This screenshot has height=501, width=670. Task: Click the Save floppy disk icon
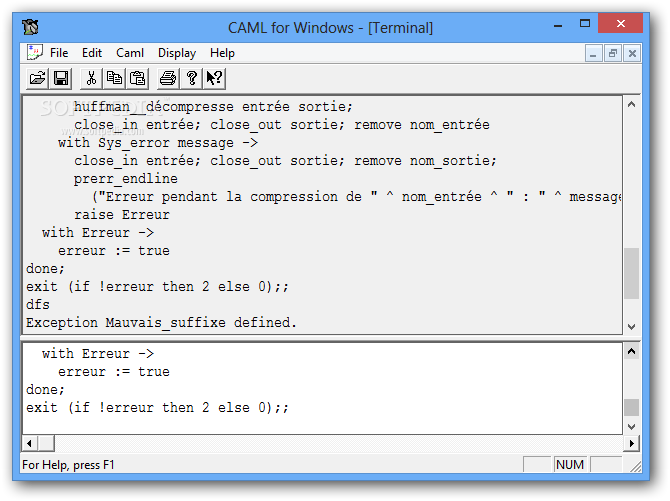(x=61, y=78)
